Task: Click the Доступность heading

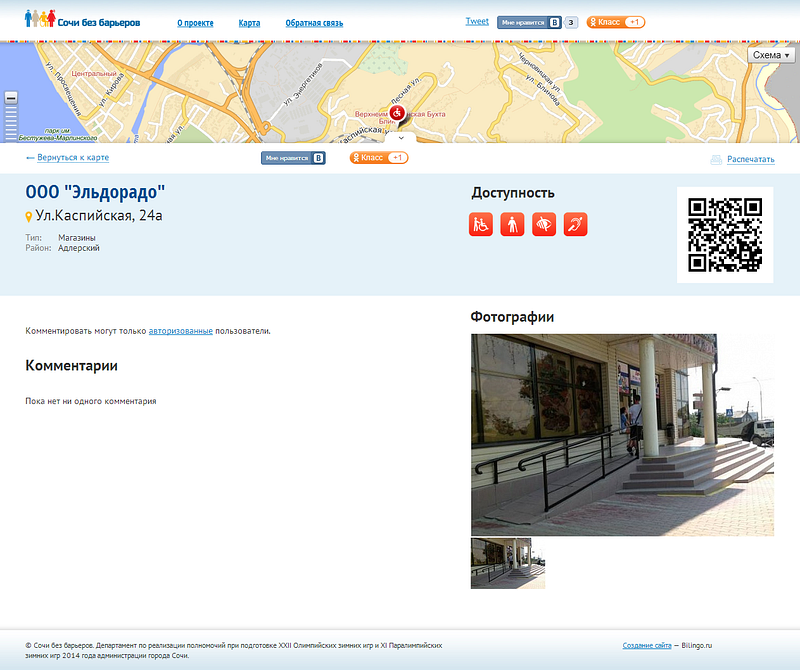Action: (x=513, y=193)
